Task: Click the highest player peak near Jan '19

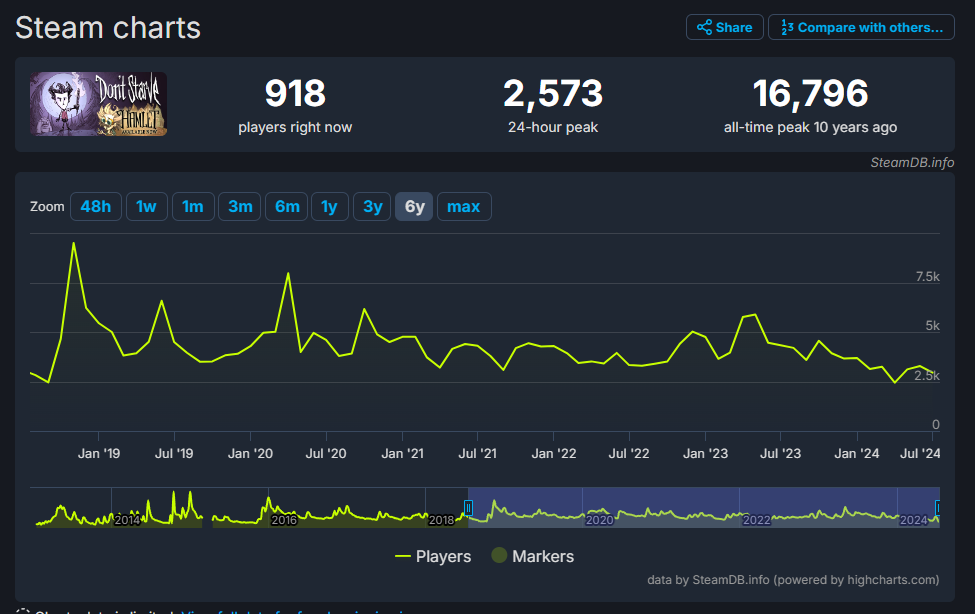Action: (74, 243)
